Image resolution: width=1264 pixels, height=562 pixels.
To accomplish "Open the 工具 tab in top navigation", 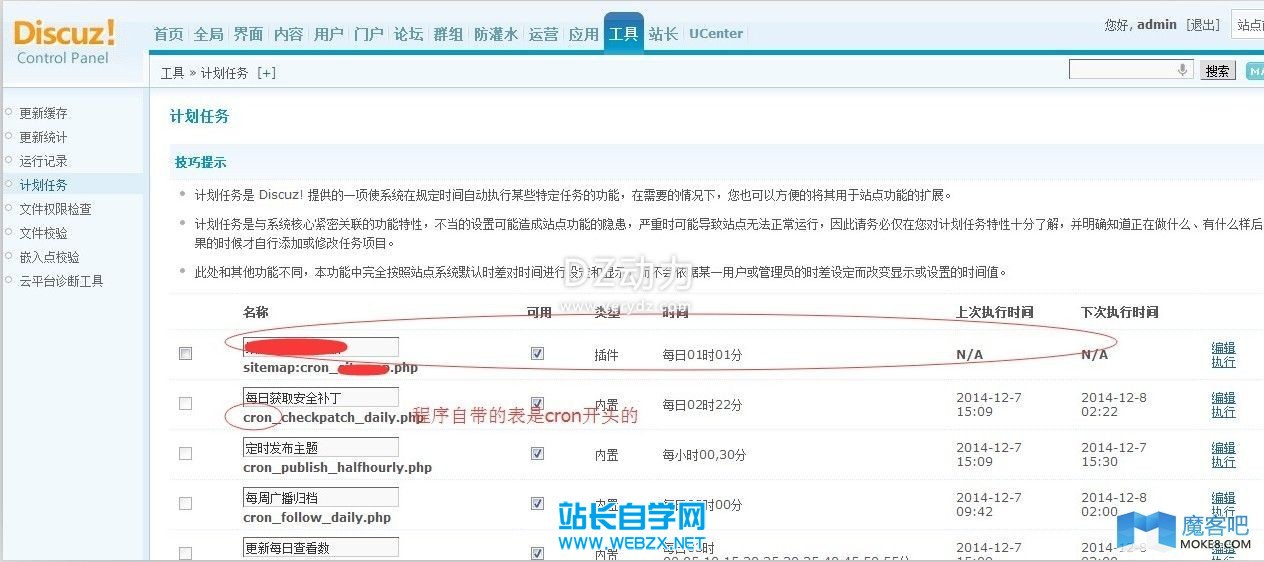I will click(623, 34).
